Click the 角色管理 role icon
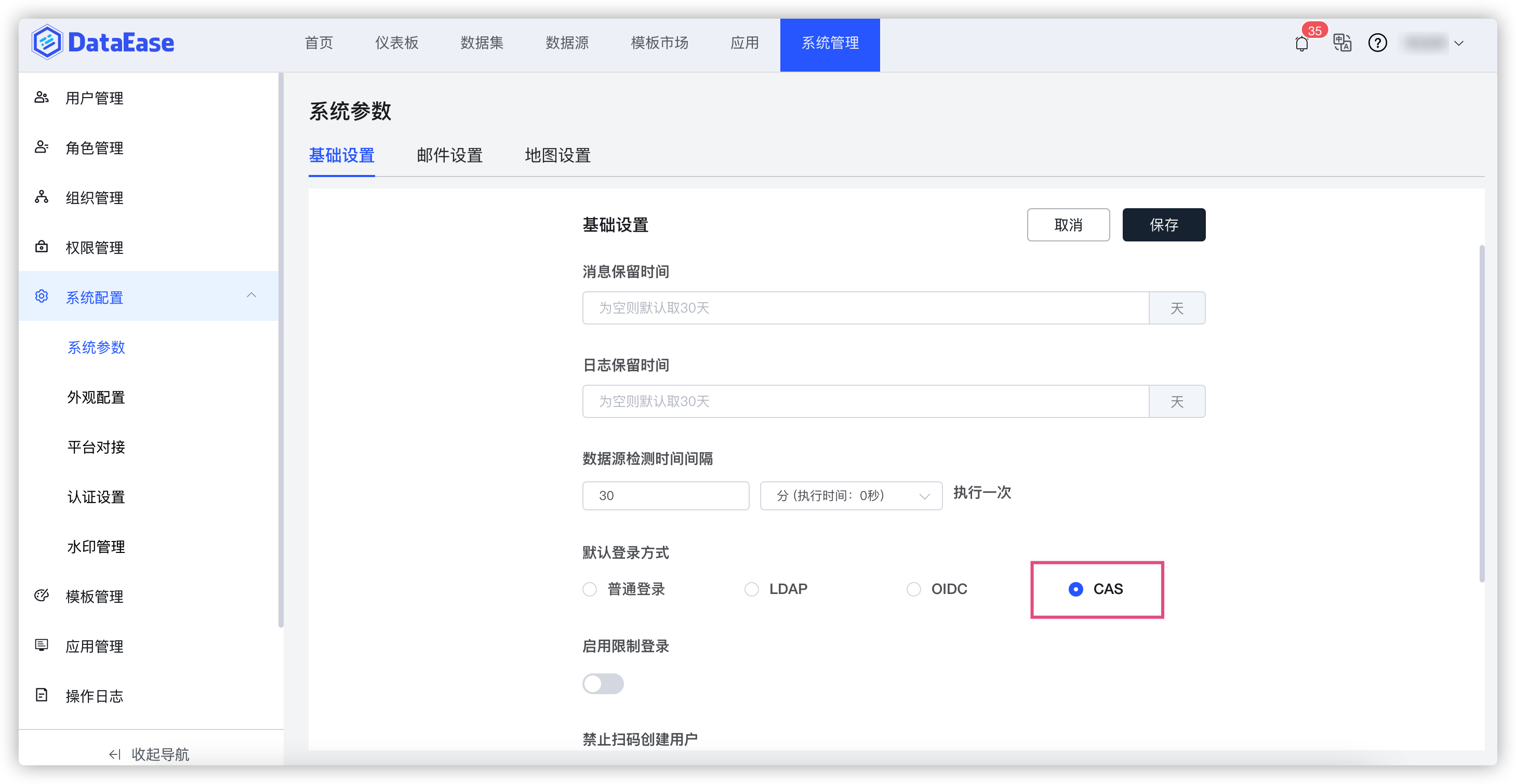 click(41, 147)
